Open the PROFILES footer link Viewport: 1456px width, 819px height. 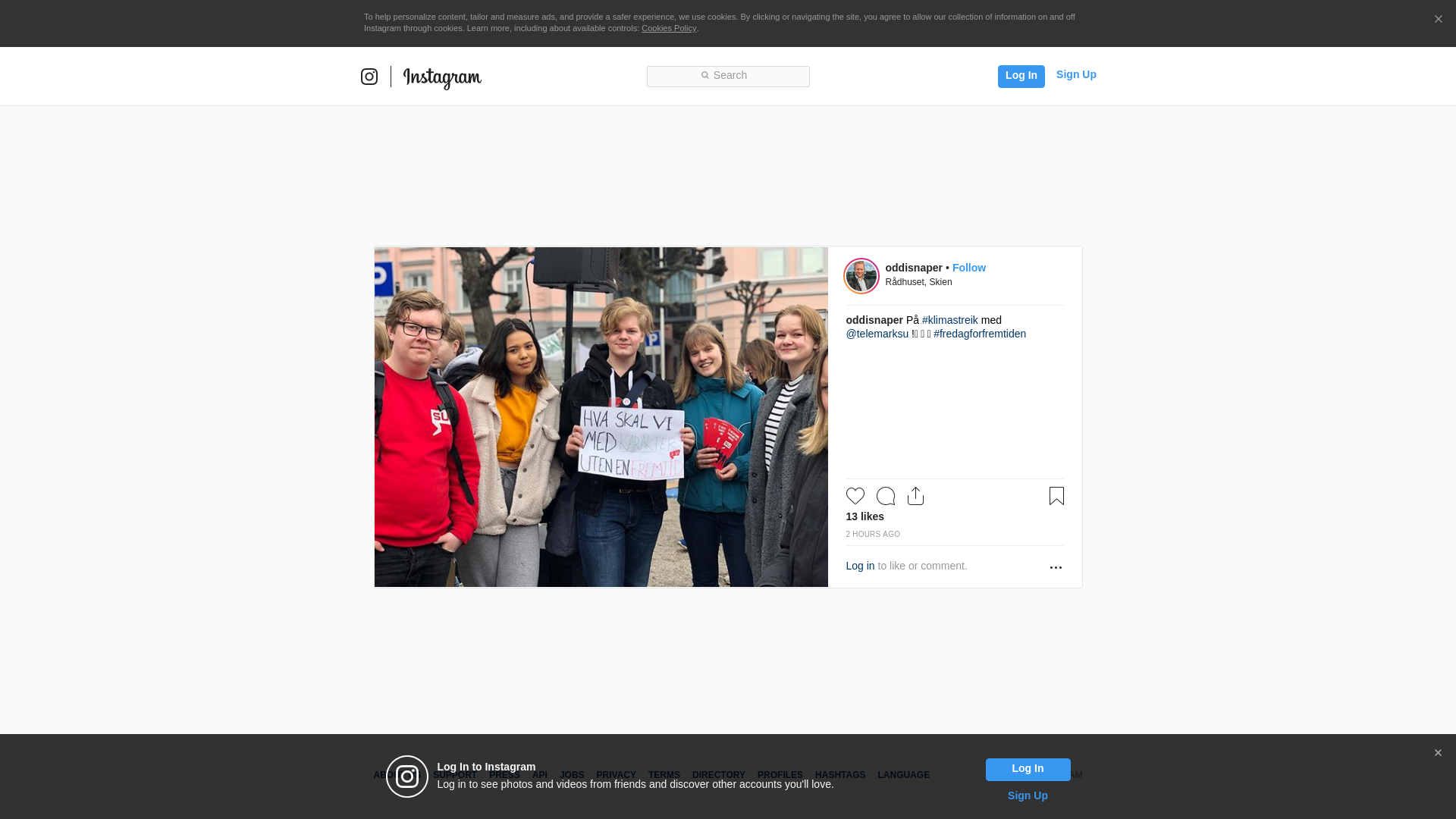(x=780, y=775)
